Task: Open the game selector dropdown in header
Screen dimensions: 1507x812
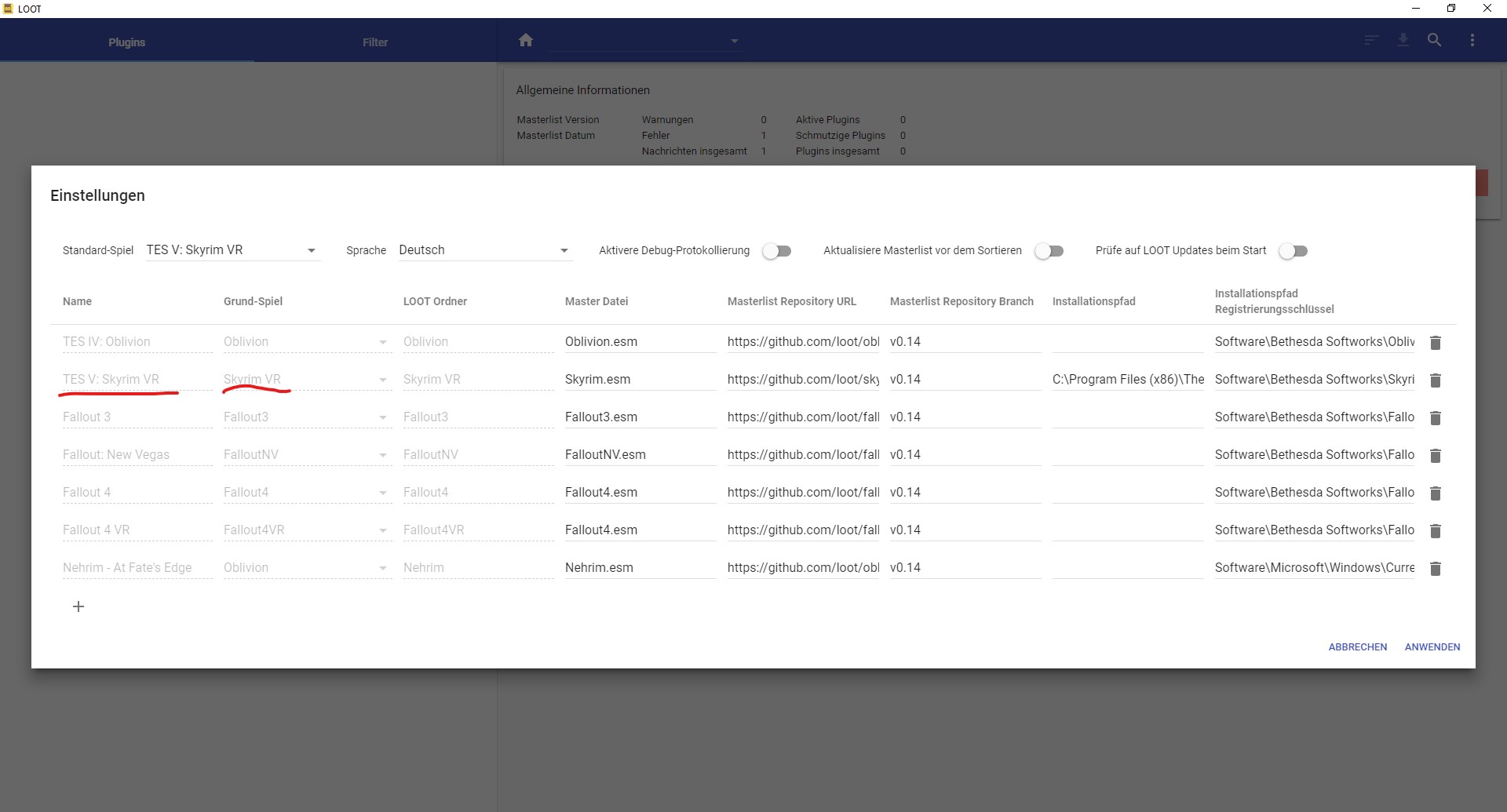Action: 645,41
